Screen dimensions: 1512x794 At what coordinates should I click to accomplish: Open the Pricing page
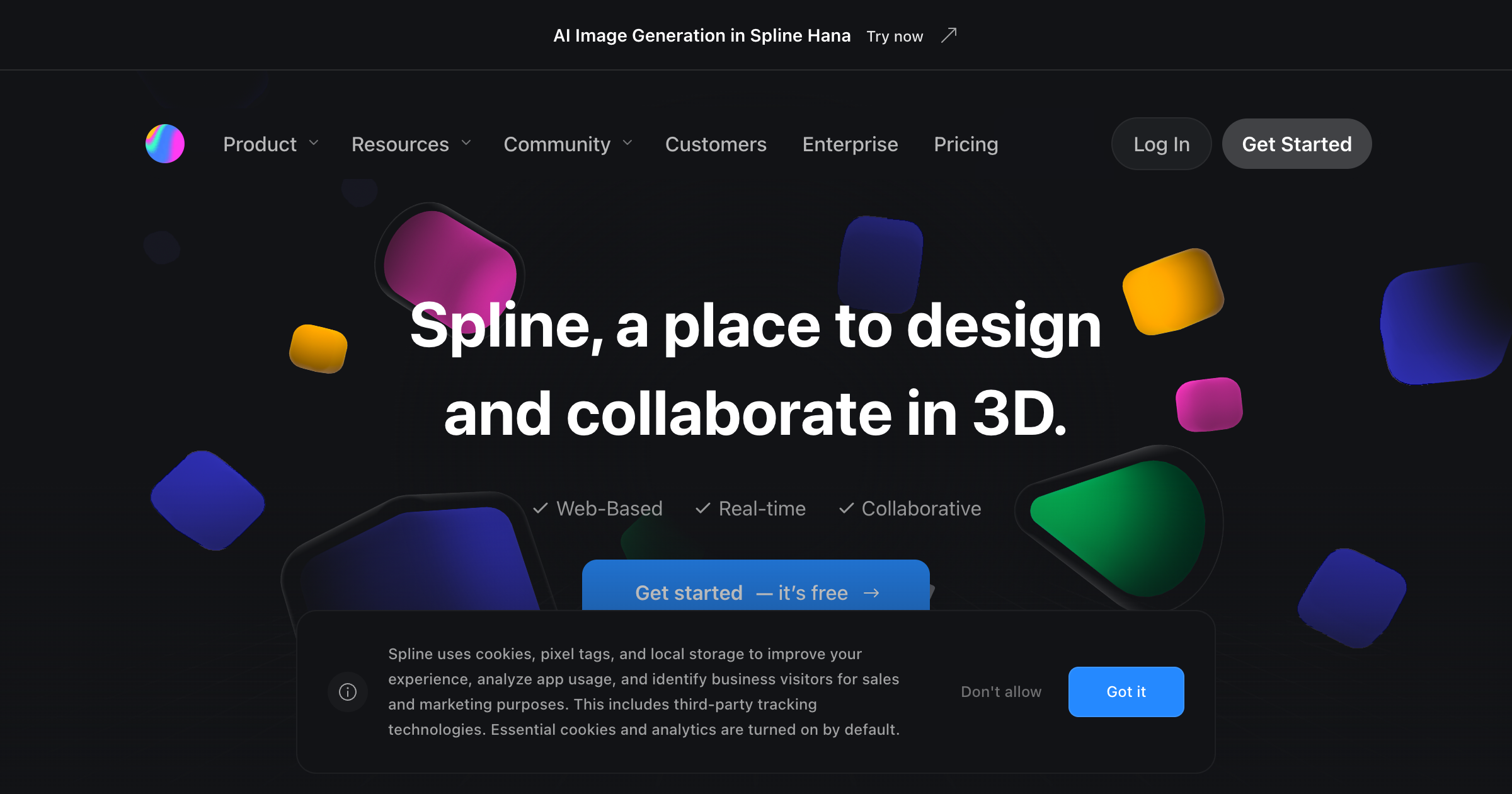point(966,144)
